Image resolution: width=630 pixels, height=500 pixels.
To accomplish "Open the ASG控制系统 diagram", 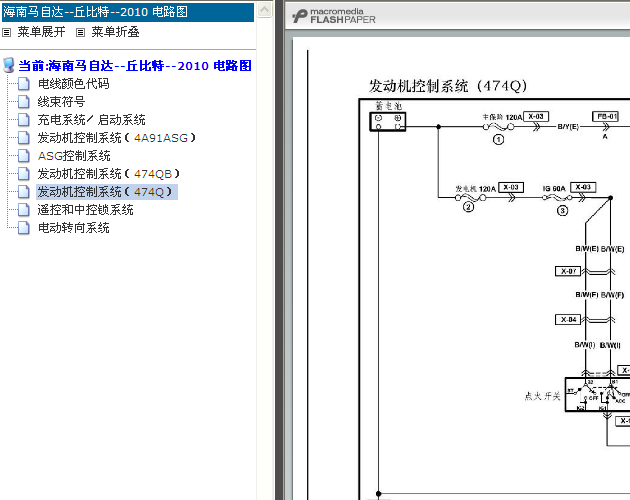I will [74, 156].
